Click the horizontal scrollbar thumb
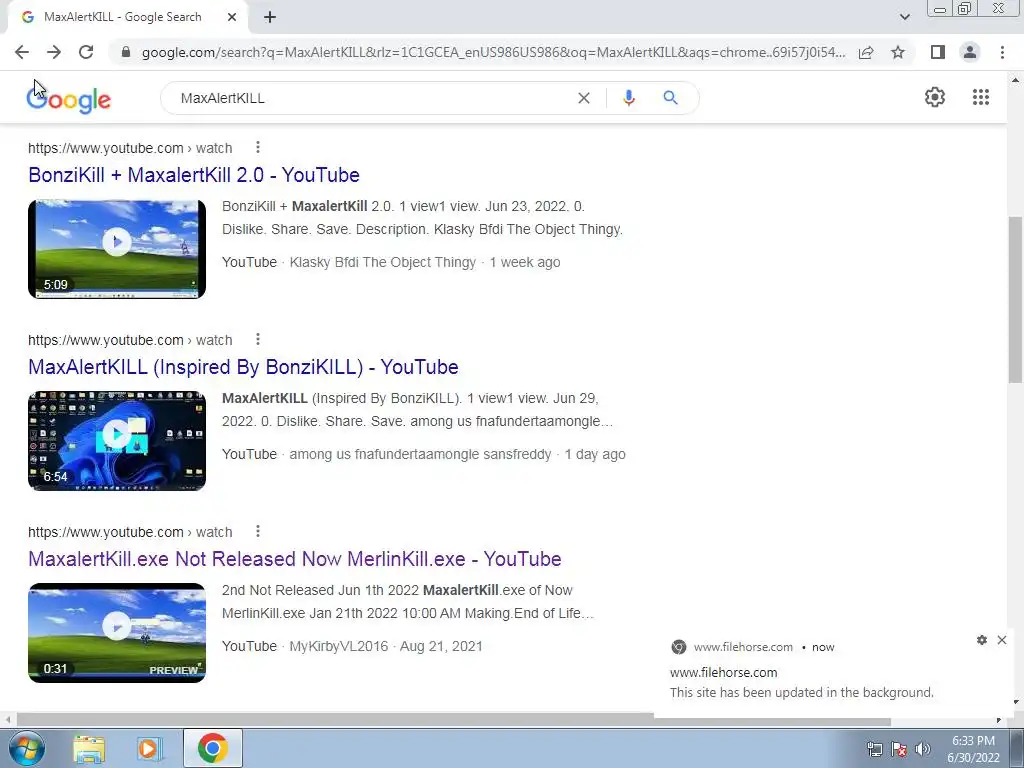 coord(454,720)
